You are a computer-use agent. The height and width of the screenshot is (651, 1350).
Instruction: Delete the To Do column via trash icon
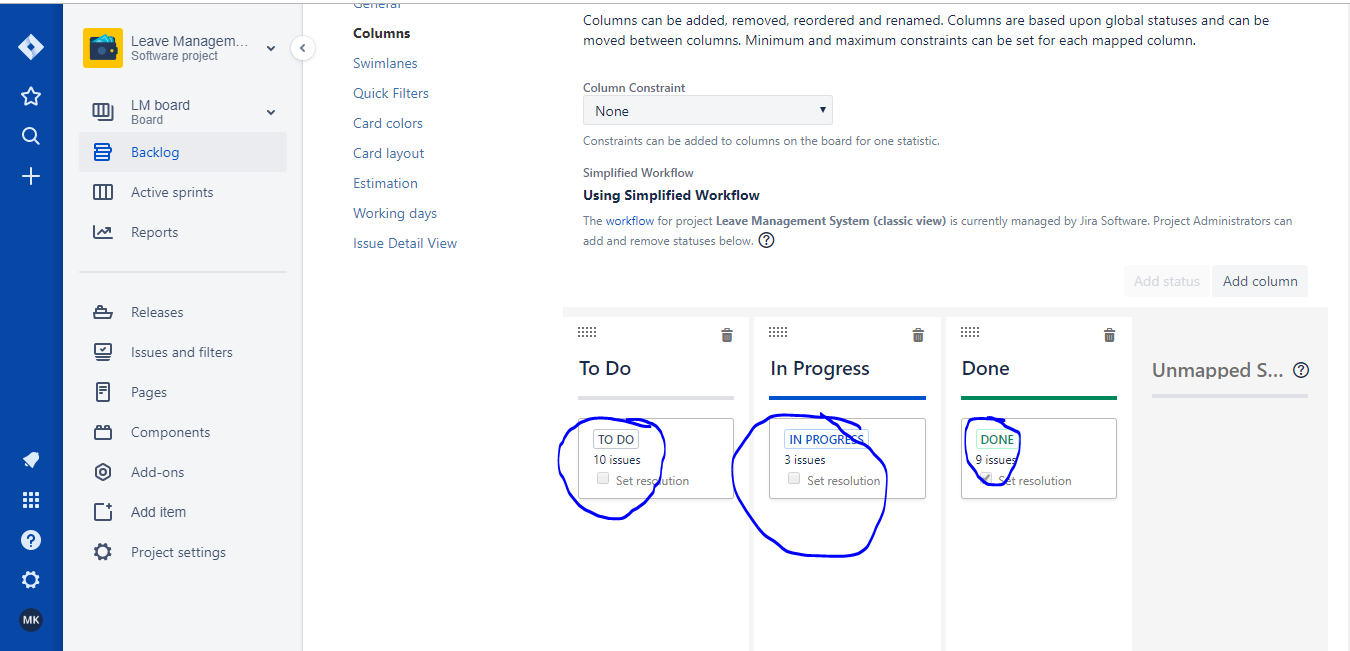727,335
